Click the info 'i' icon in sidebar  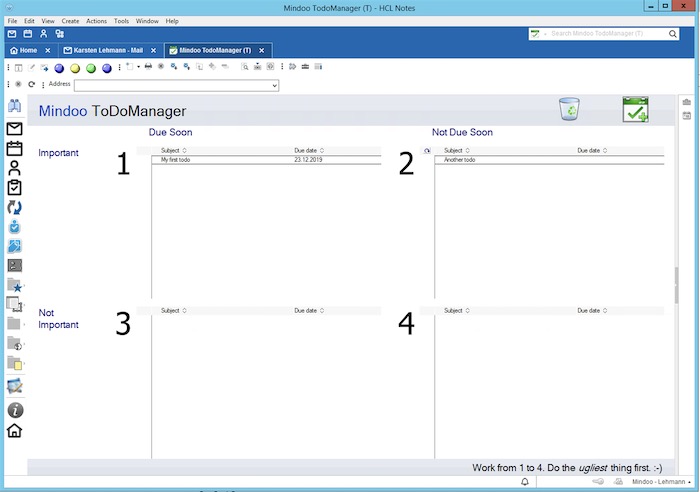click(15, 410)
